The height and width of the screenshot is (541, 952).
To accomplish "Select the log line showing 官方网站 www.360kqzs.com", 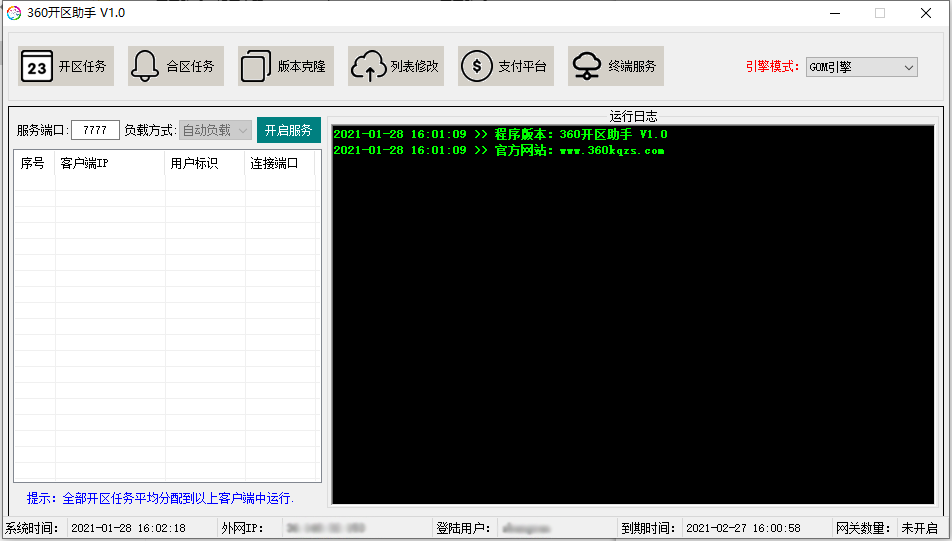I will (x=498, y=151).
